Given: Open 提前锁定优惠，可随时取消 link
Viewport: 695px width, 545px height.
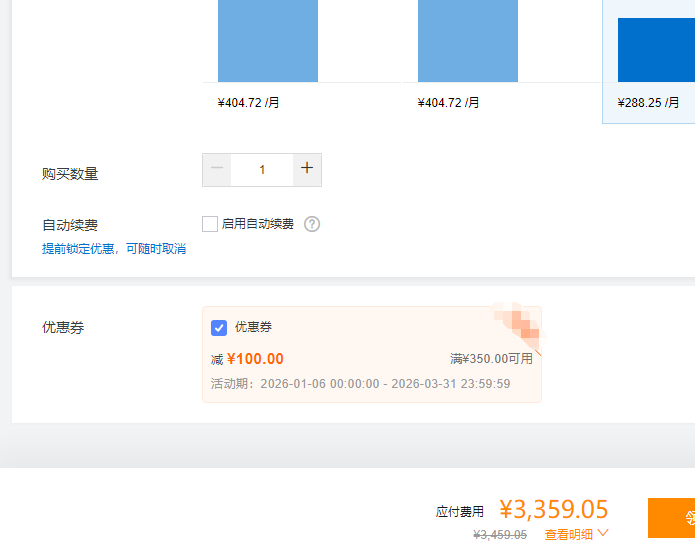Looking at the screenshot, I should pyautogui.click(x=114, y=248).
